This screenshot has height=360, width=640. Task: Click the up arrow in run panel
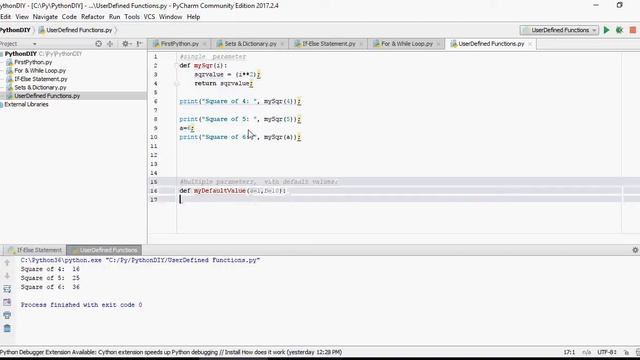point(7,262)
